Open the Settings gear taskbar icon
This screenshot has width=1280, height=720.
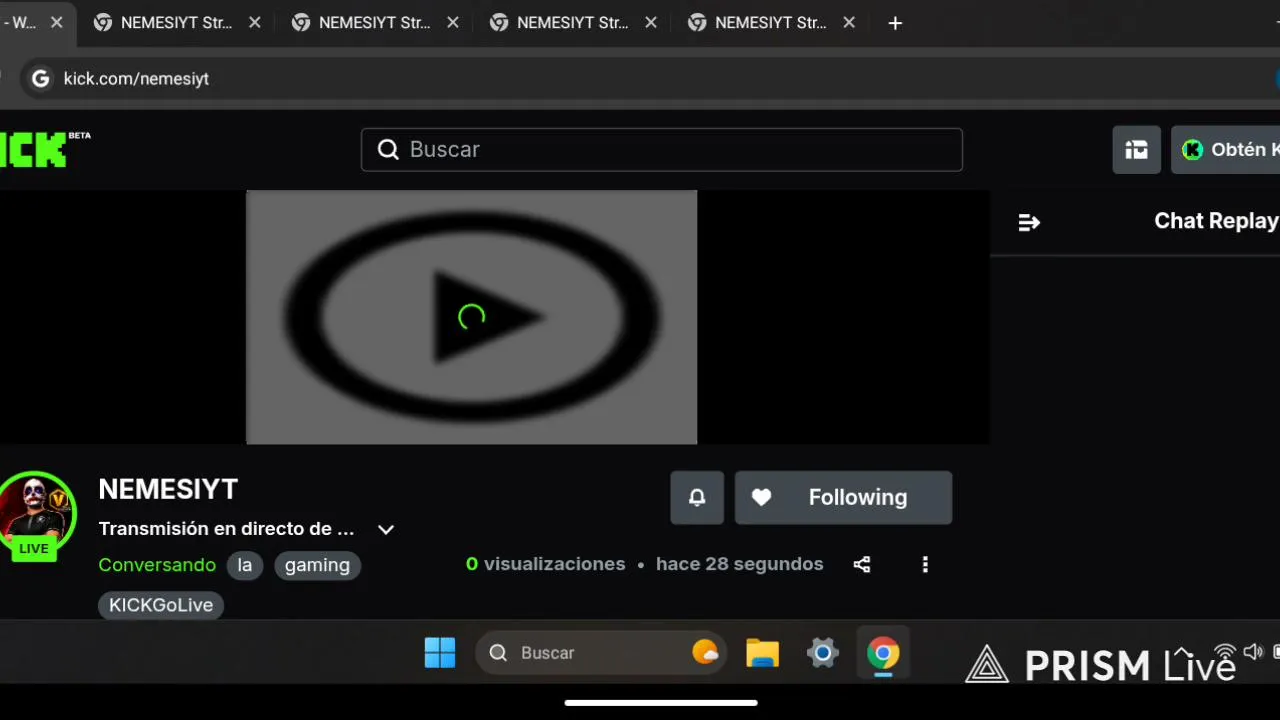tap(822, 653)
